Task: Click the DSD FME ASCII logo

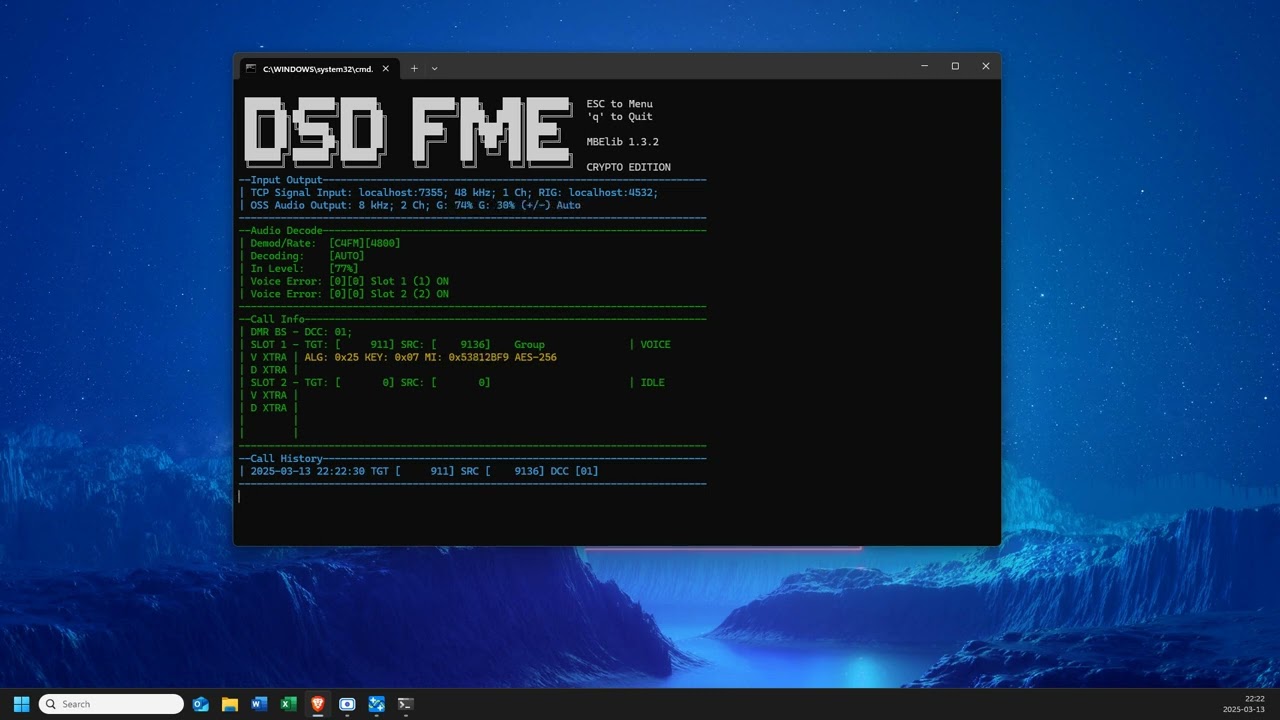Action: point(408,132)
